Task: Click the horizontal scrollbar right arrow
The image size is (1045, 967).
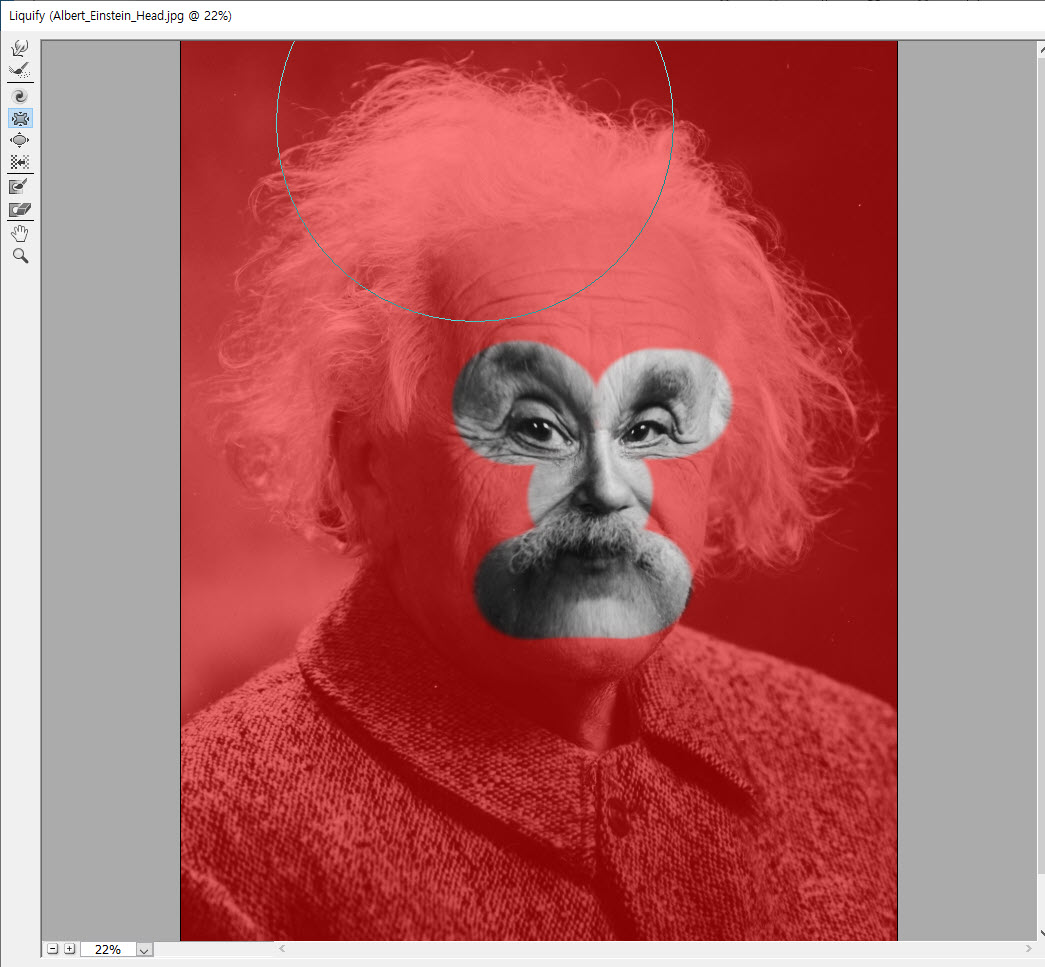Action: click(x=1028, y=948)
